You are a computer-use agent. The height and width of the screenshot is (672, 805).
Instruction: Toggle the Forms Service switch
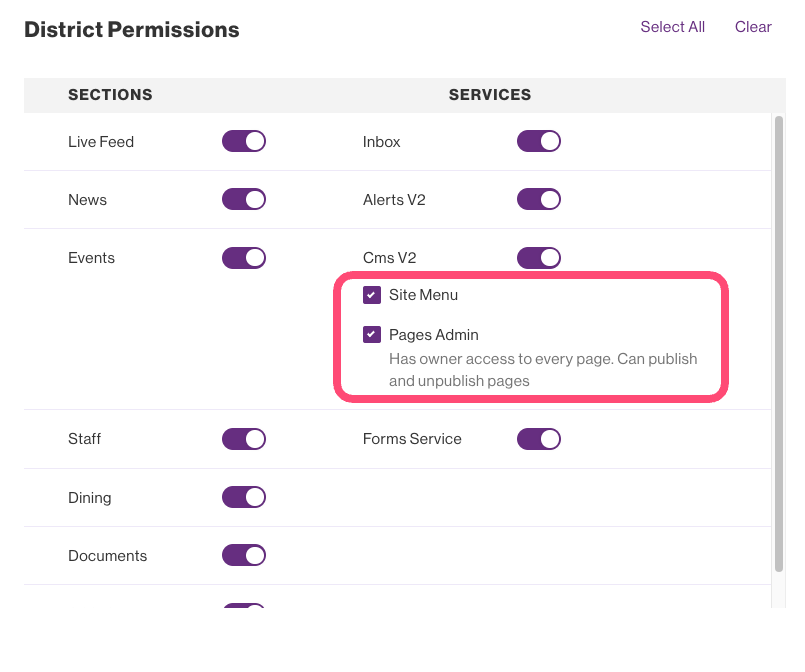pyautogui.click(x=538, y=438)
